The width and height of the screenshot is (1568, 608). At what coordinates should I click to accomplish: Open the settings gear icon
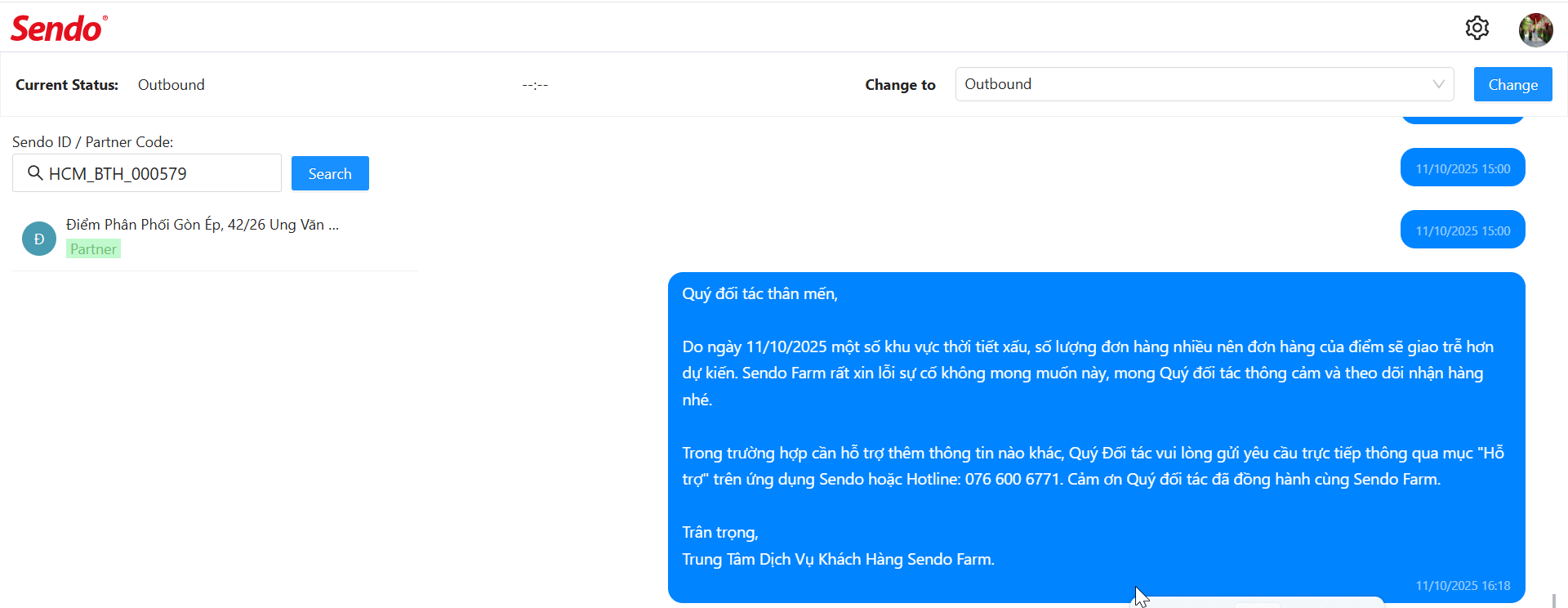(x=1477, y=28)
